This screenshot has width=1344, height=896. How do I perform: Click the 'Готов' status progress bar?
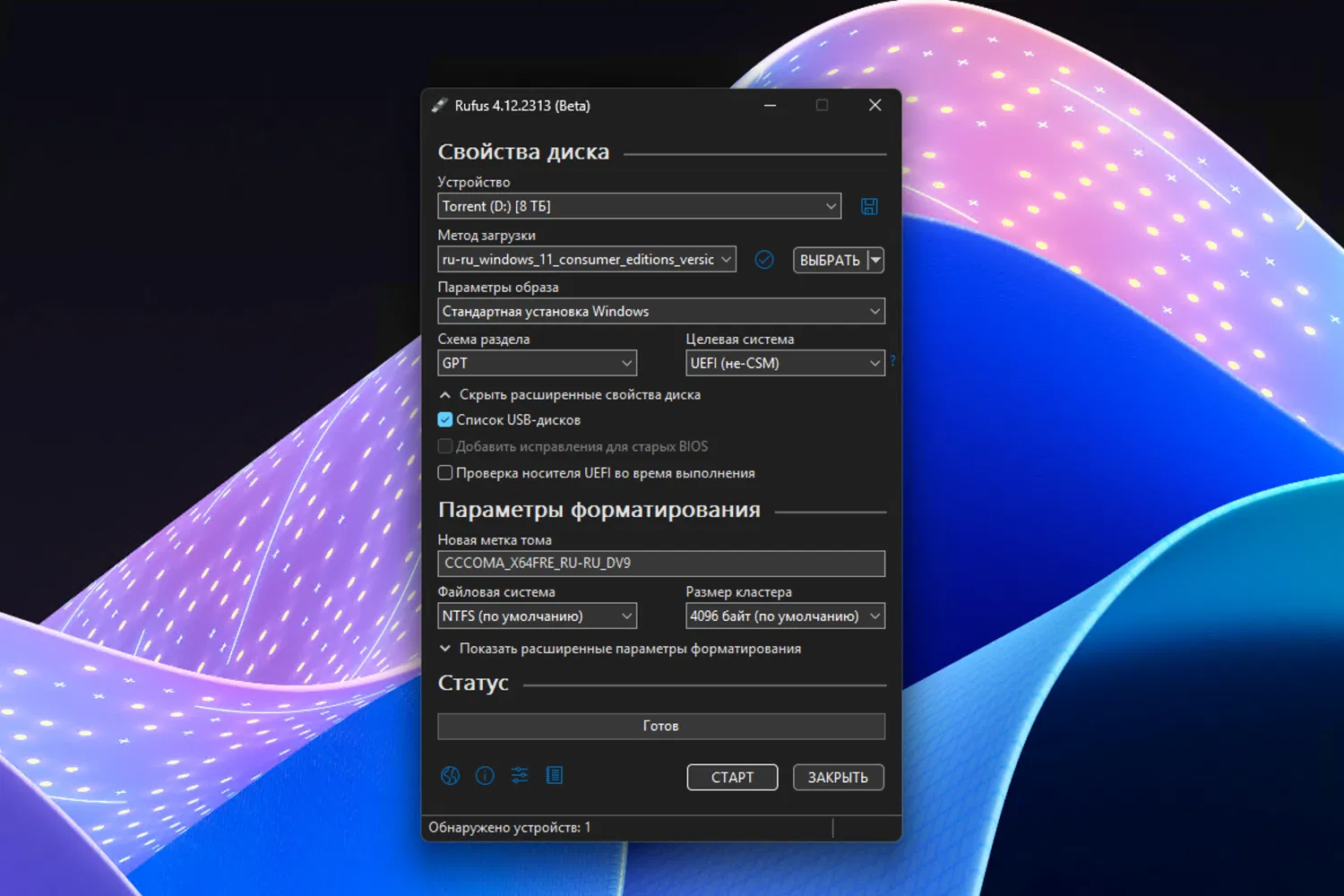(661, 726)
